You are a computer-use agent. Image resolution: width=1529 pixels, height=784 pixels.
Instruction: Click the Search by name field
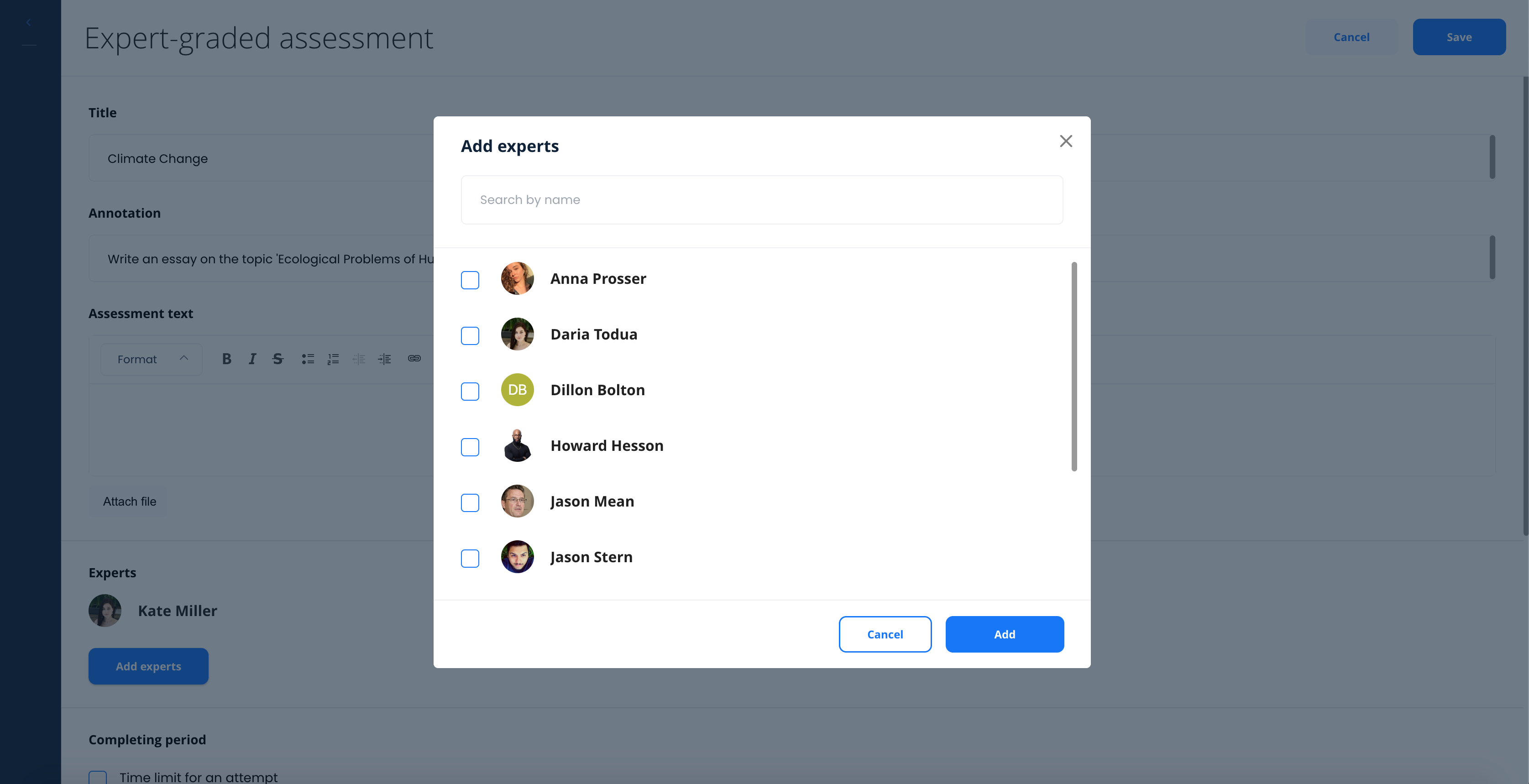tap(761, 199)
